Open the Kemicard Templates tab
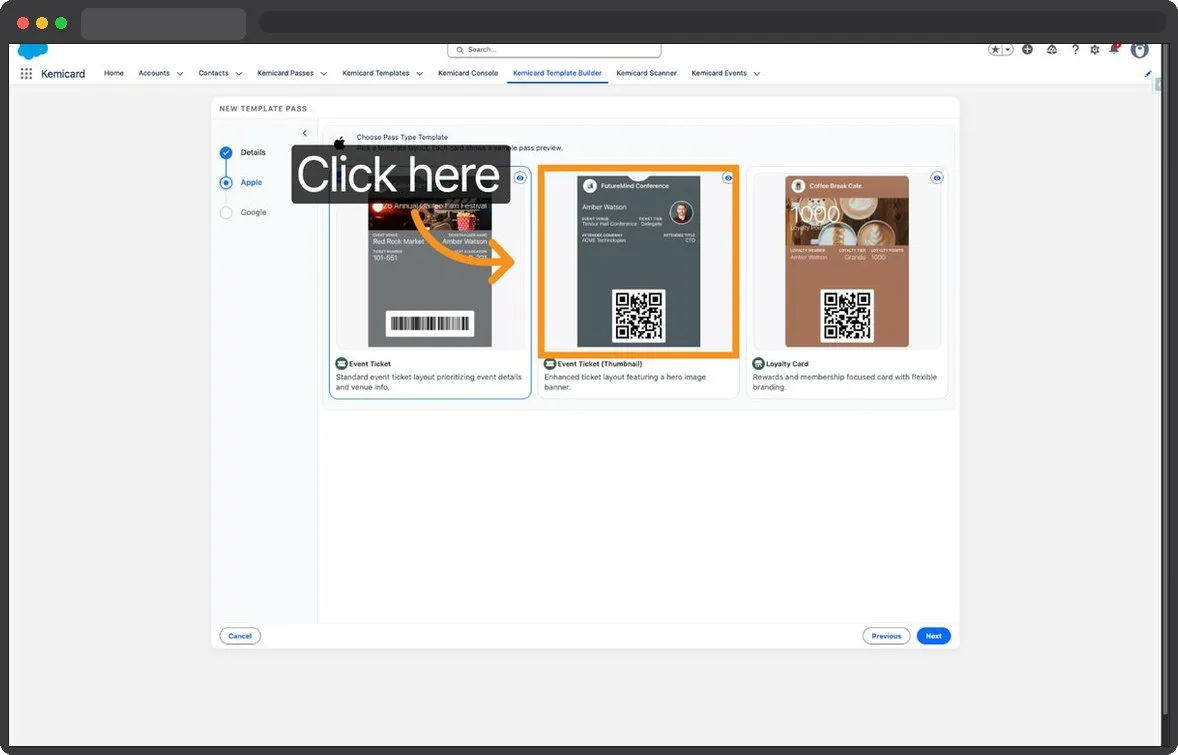Screen dimensions: 1178x755 point(376,73)
